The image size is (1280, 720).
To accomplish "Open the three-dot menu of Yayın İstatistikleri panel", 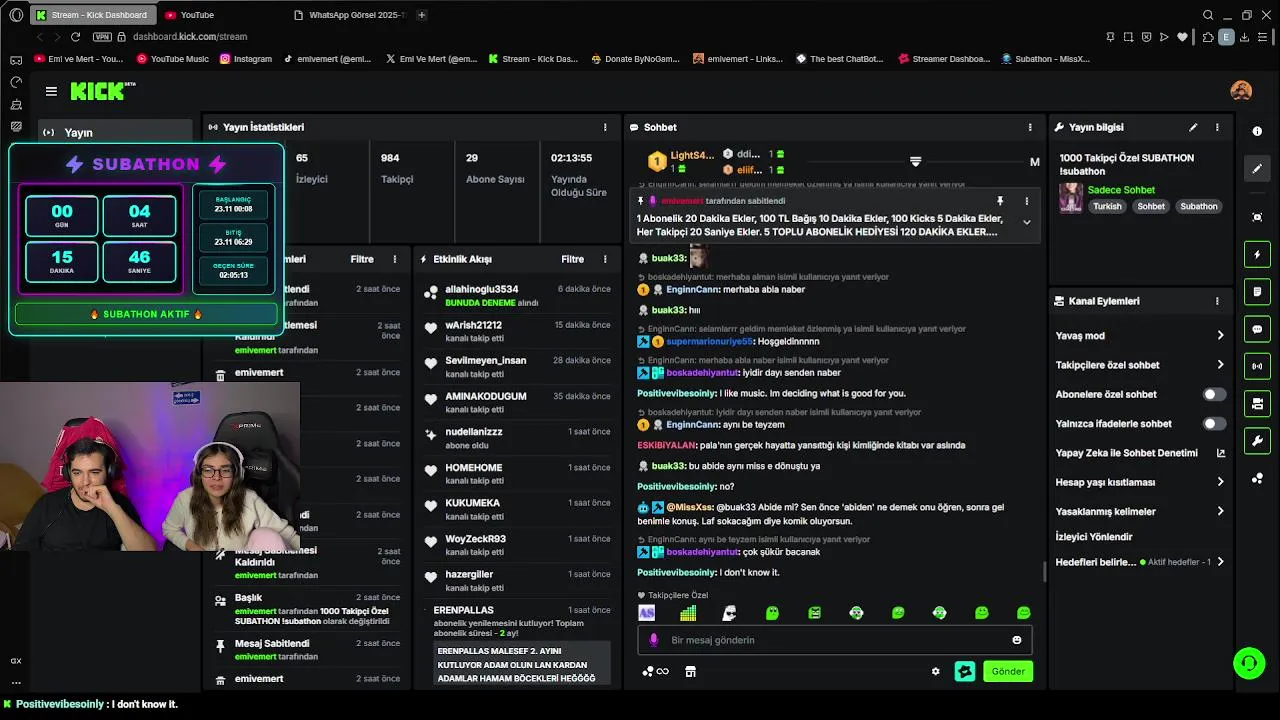I will (x=605, y=127).
